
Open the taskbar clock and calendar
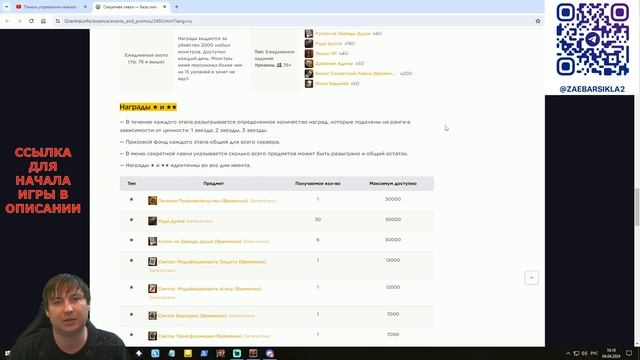pos(611,353)
